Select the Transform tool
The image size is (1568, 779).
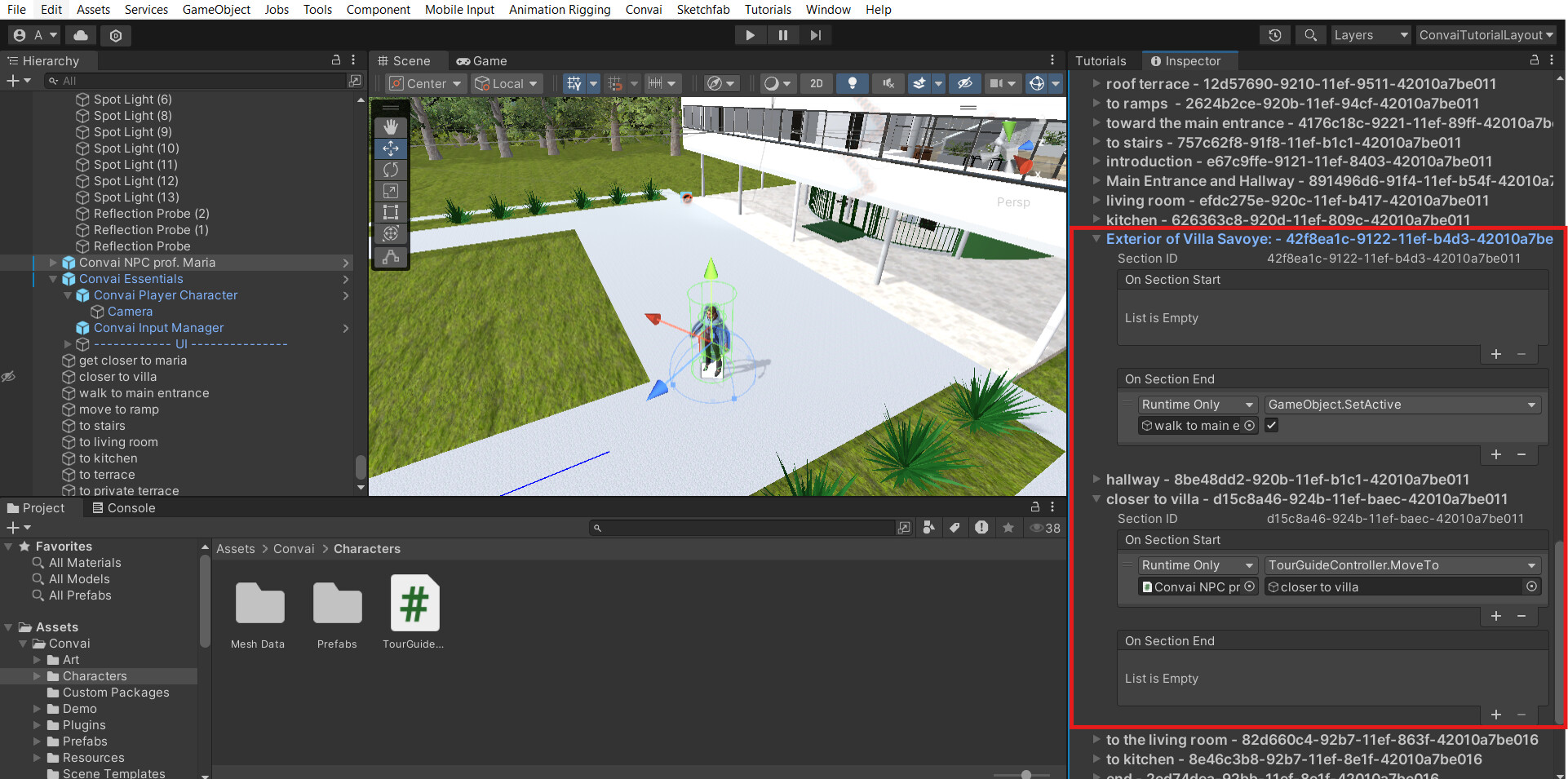click(391, 233)
